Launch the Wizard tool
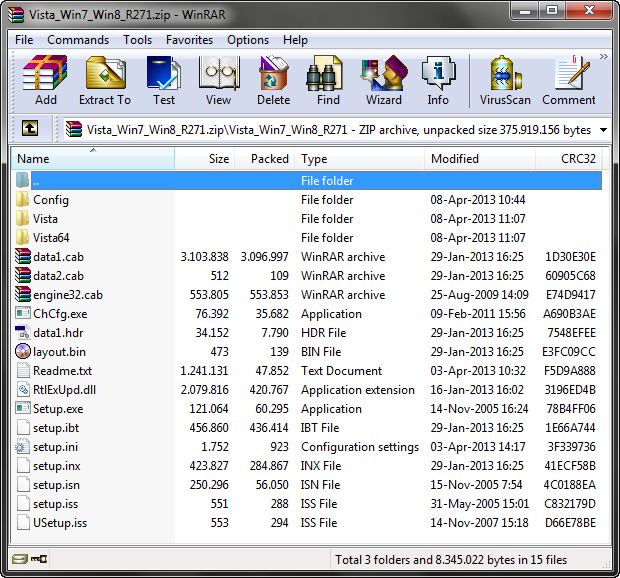This screenshot has height=578, width=620. click(384, 81)
